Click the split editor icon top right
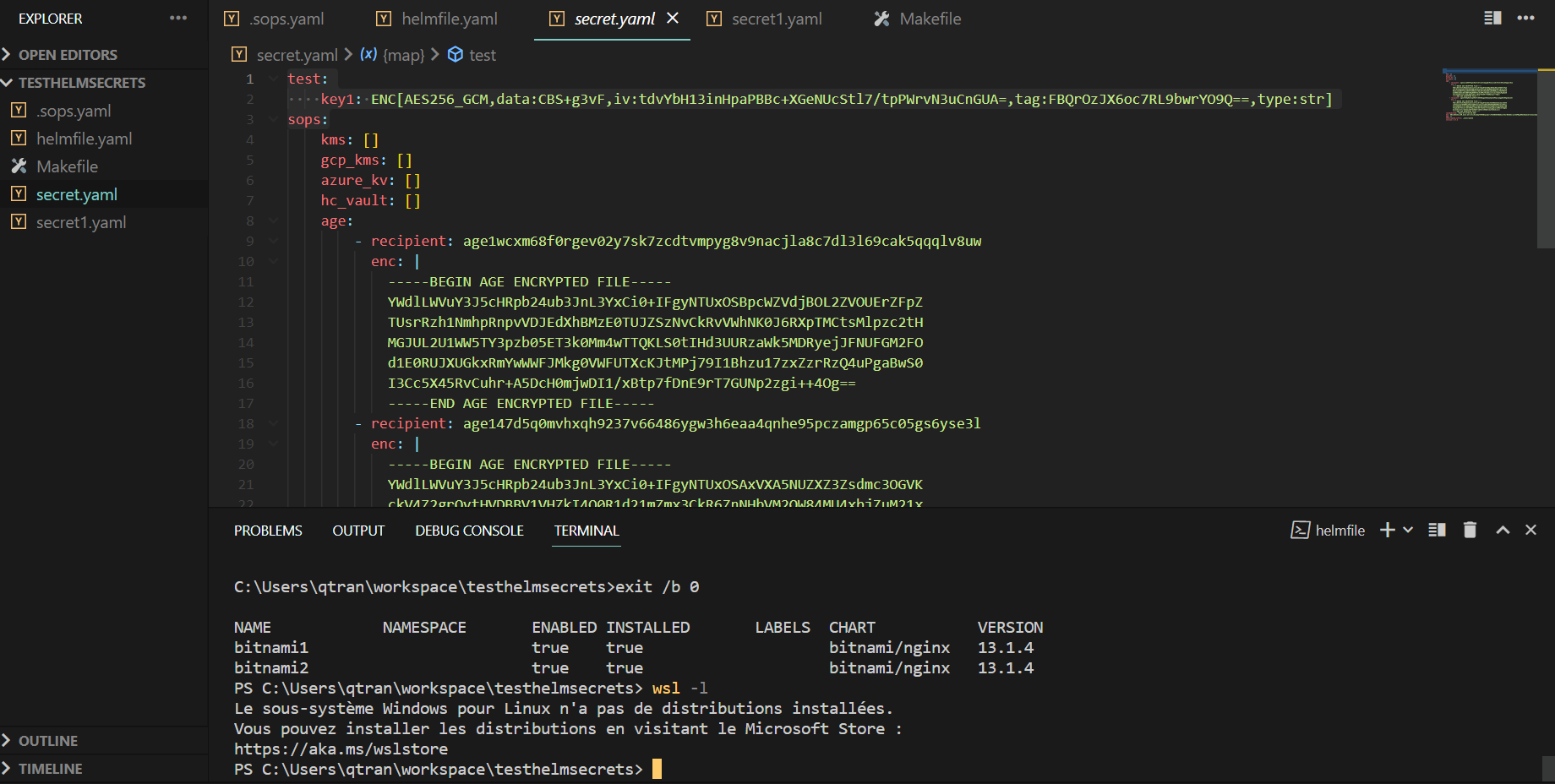The image size is (1555, 784). 1491,17
